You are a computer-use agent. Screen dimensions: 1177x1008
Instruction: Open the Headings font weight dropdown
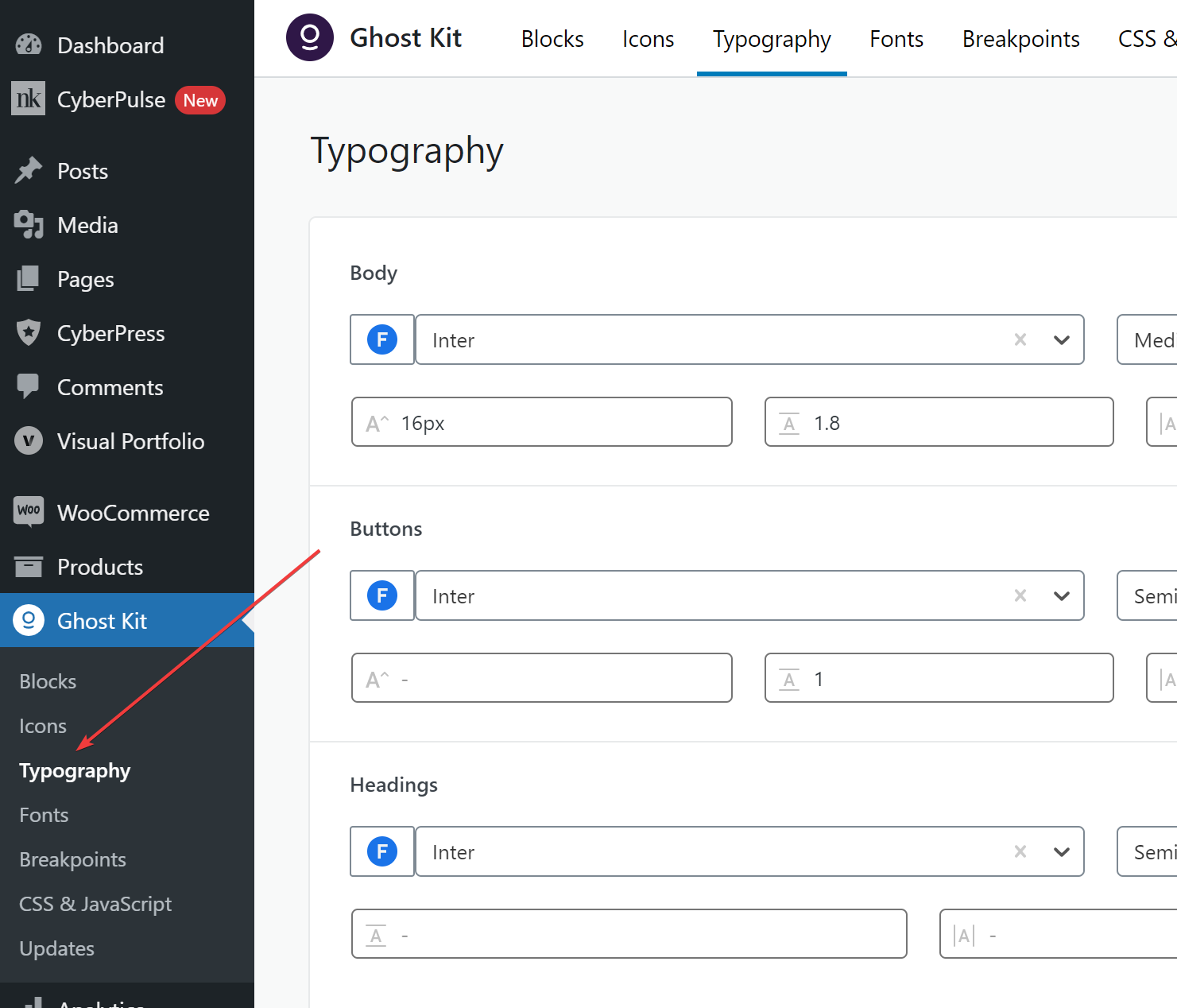pyautogui.click(x=1147, y=851)
